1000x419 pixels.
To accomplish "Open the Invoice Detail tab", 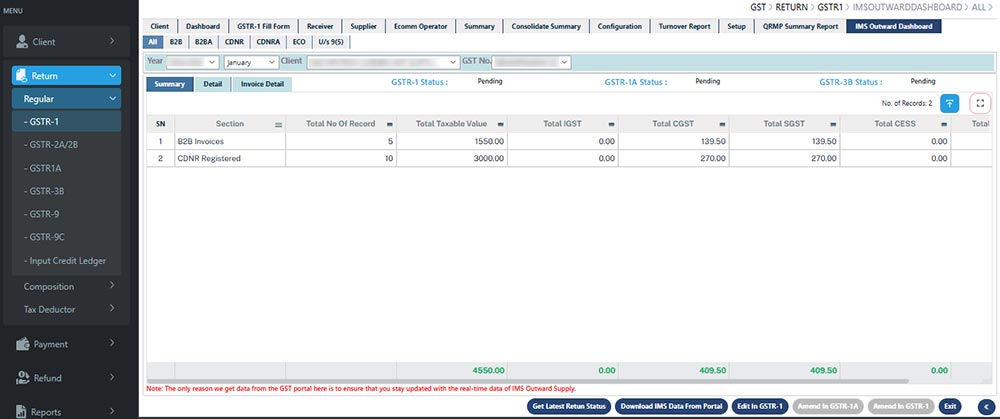I will click(x=261, y=84).
